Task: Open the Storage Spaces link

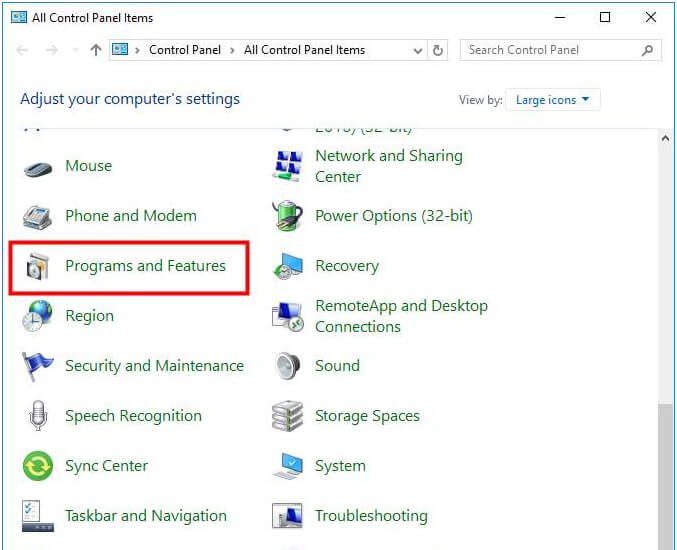Action: pos(367,416)
